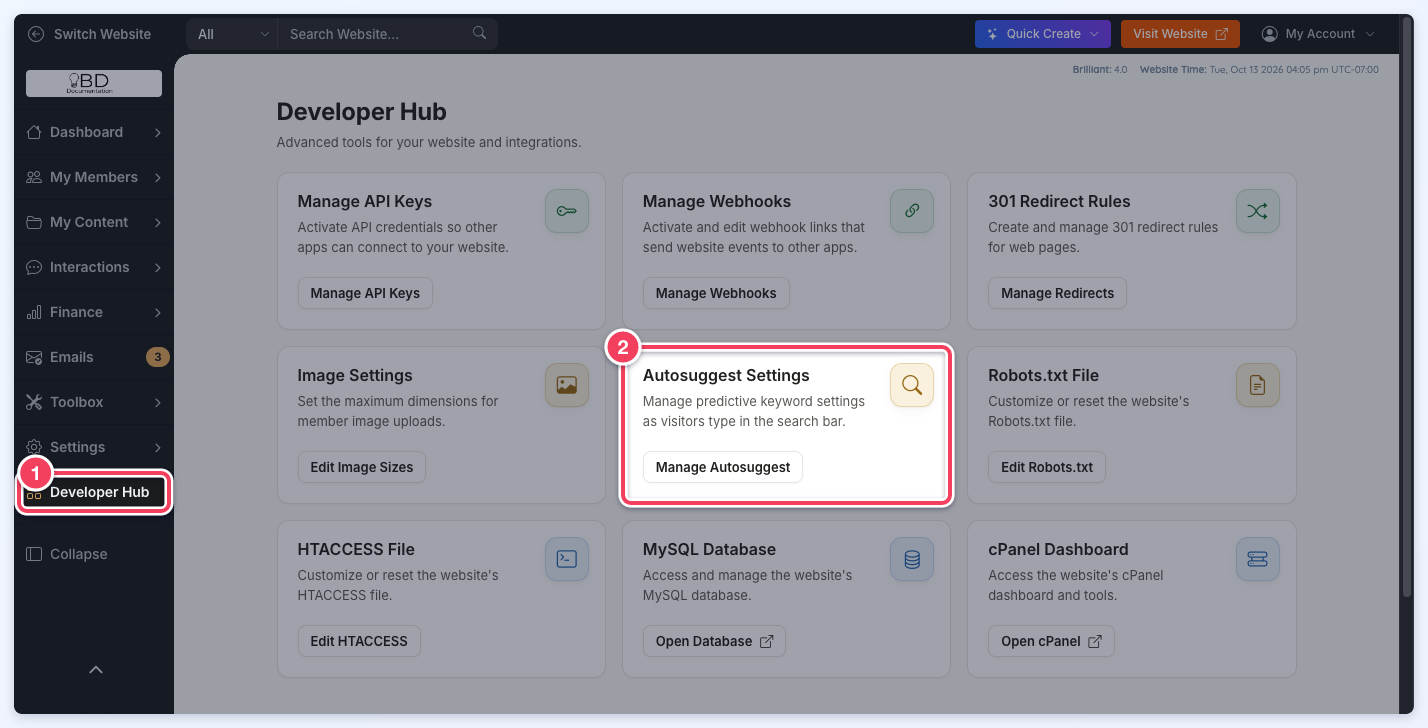
Task: Open the Settings sidebar menu
Action: click(94, 447)
